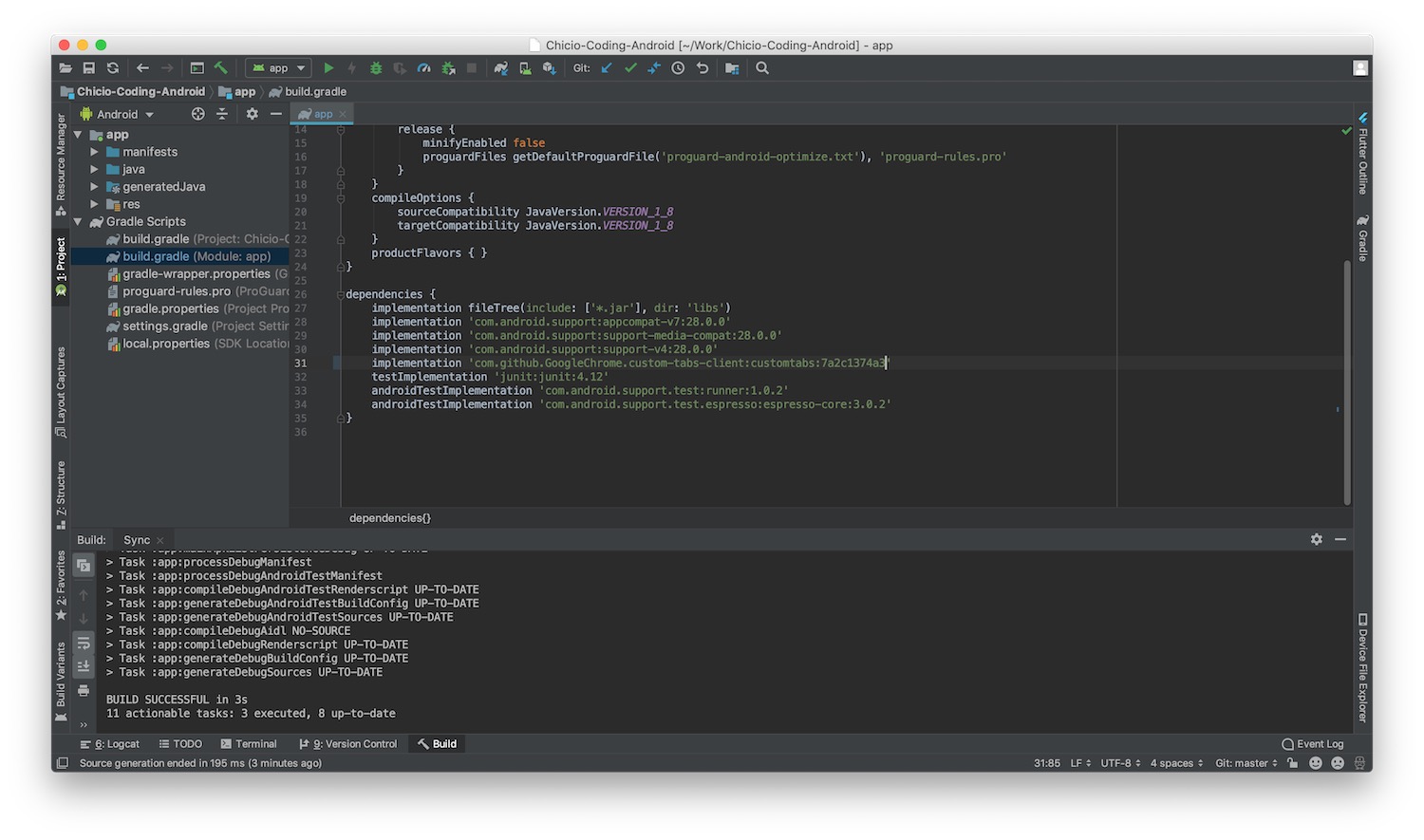The height and width of the screenshot is (840, 1424).
Task: Open the AVD Manager device icon
Action: tap(525, 68)
